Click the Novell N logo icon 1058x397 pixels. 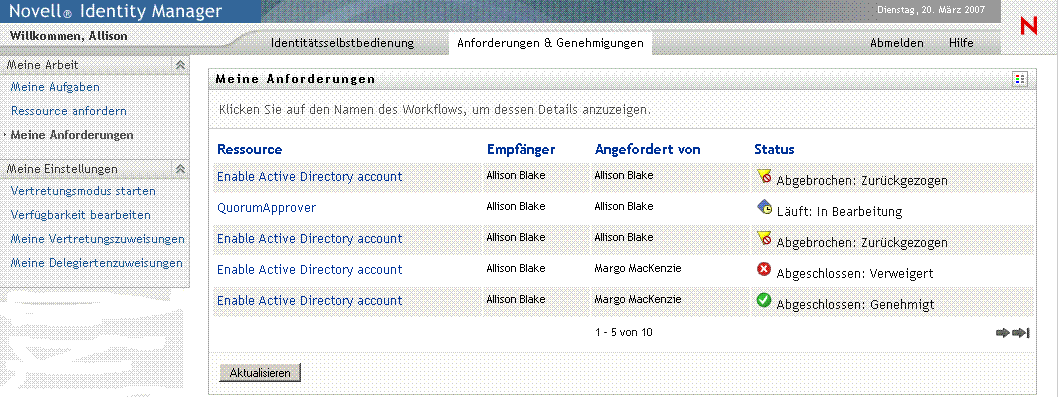pos(1028,26)
